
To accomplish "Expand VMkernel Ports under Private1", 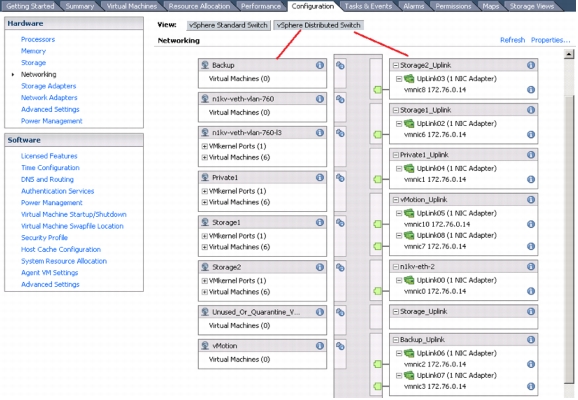I will [204, 191].
